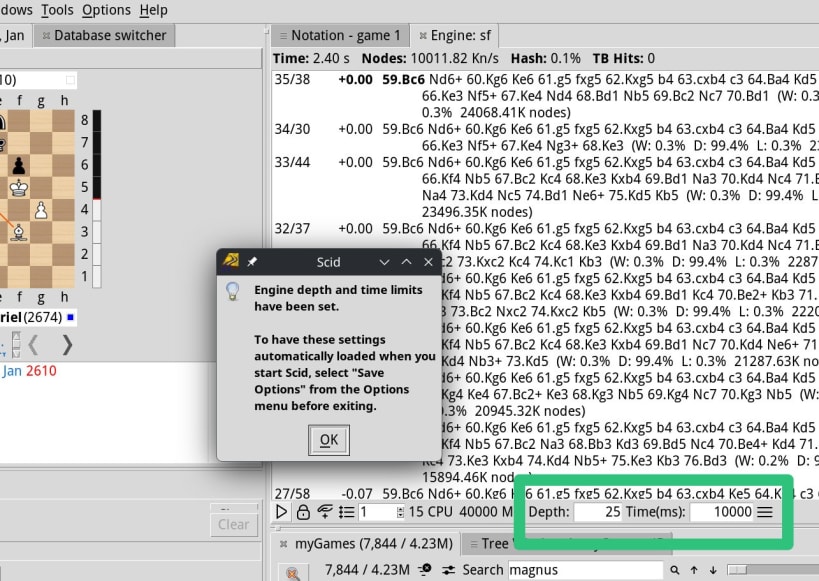Click the crossed magnifier icon in game list
Image resolution: width=819 pixels, height=581 pixels.
pos(292,573)
